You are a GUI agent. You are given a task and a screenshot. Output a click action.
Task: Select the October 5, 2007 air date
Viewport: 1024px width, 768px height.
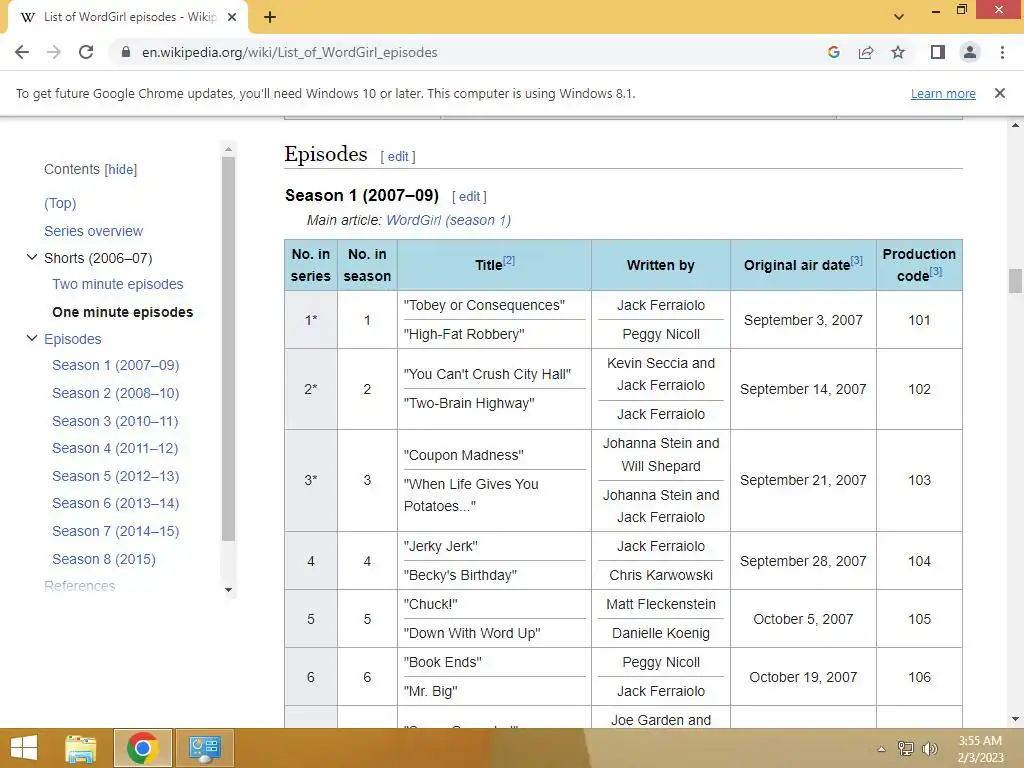(803, 619)
